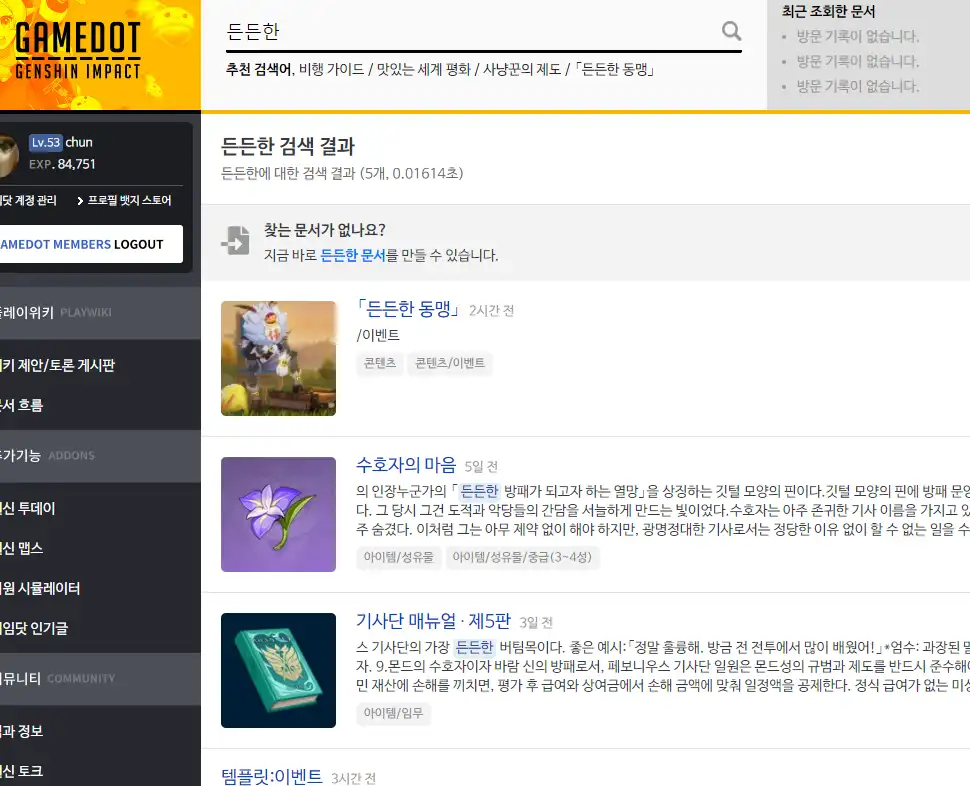Viewport: 970px width, 786px height.
Task: Click the 아이템/임무 category tag
Action: pos(393,713)
